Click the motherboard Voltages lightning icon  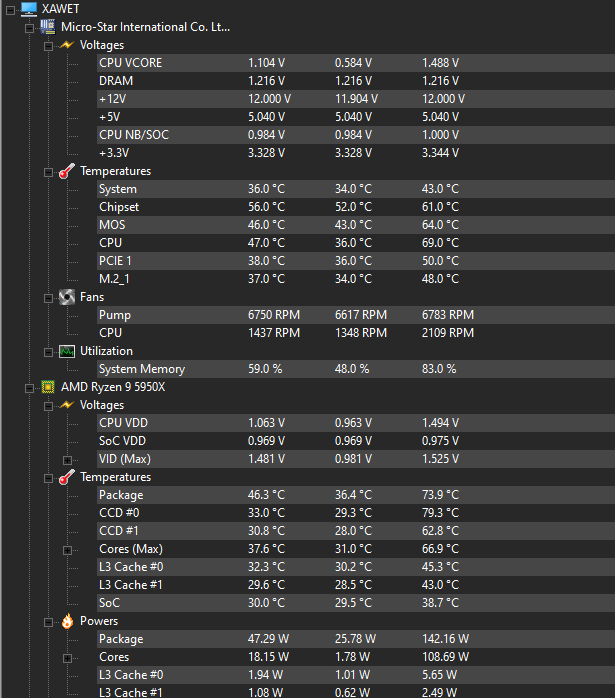pos(66,45)
